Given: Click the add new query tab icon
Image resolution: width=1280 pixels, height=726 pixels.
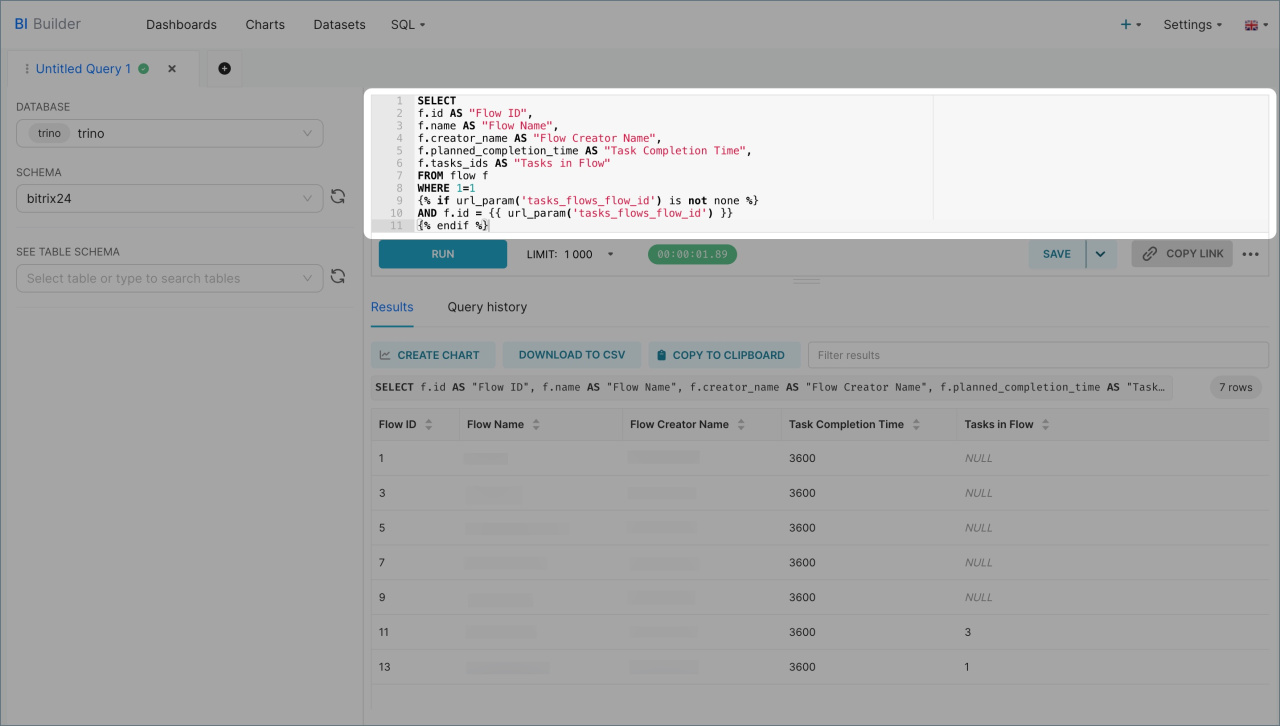Looking at the screenshot, I should 224,69.
